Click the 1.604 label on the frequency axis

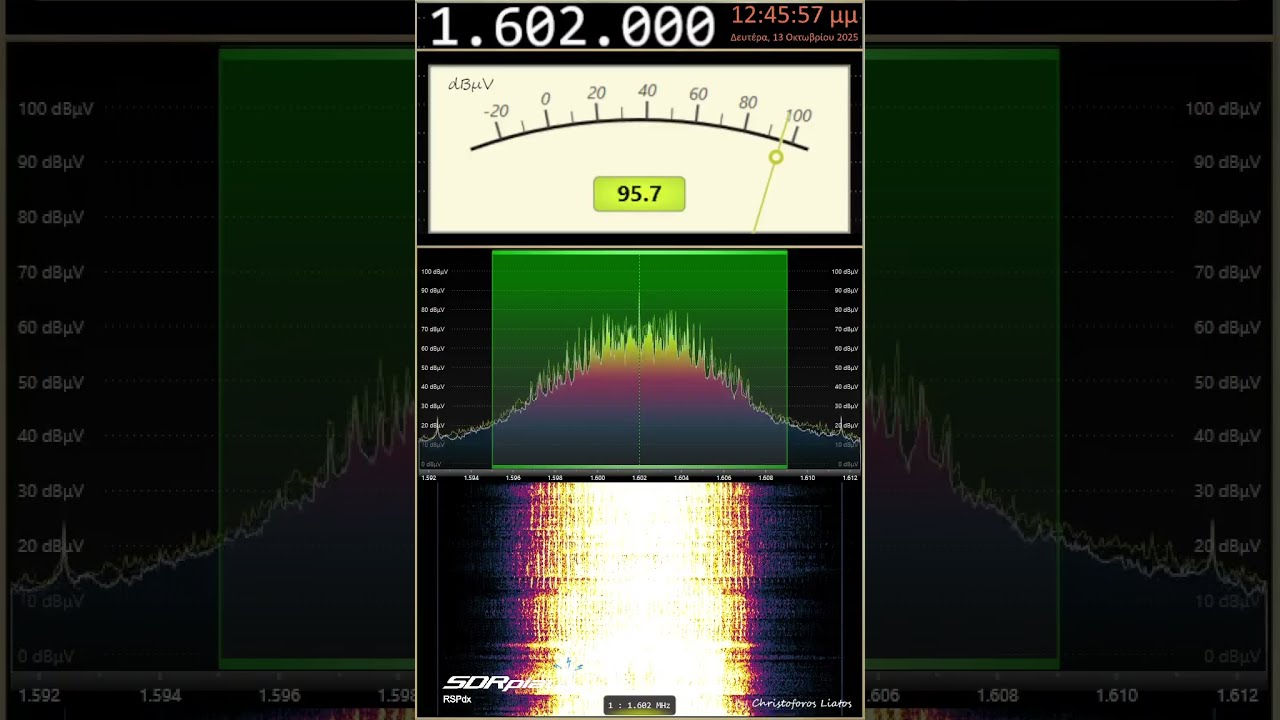pyautogui.click(x=681, y=478)
